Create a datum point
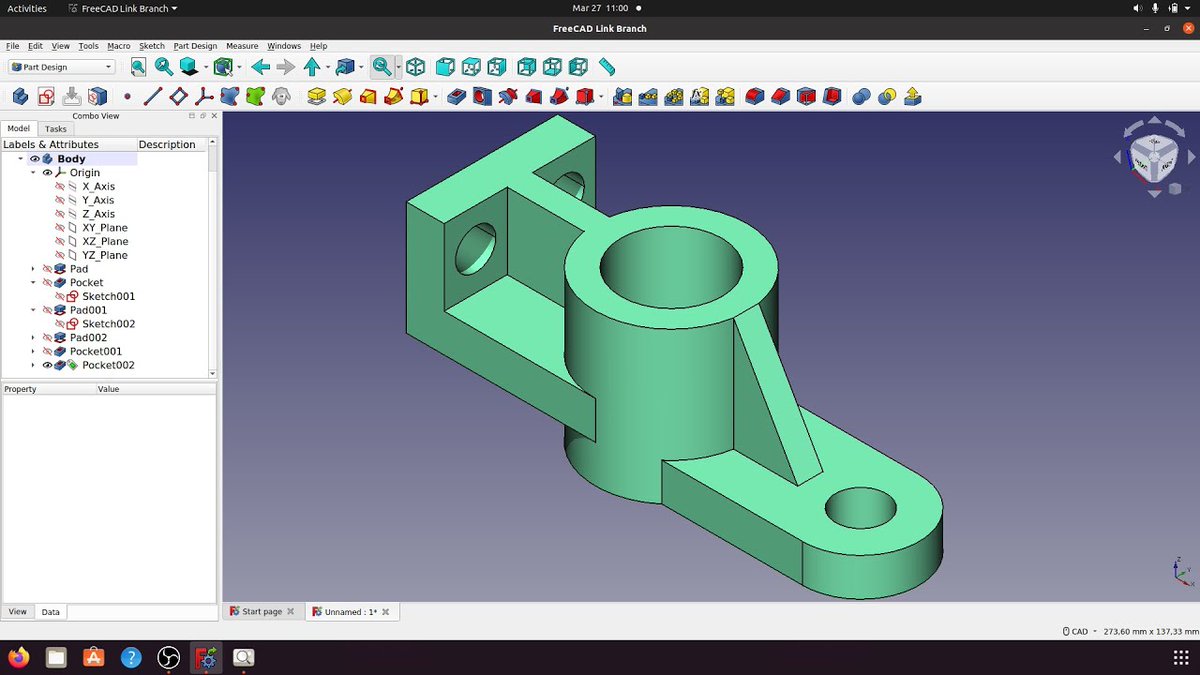Screen dimensions: 1200x675 pos(127,97)
